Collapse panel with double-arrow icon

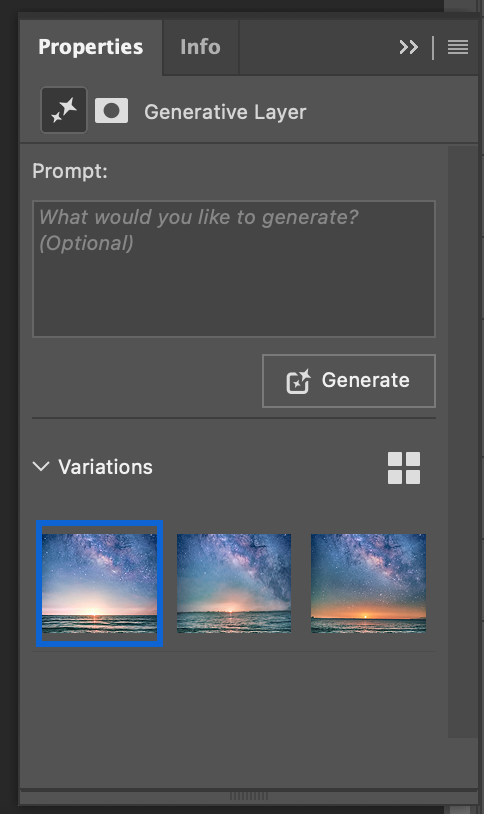[409, 47]
